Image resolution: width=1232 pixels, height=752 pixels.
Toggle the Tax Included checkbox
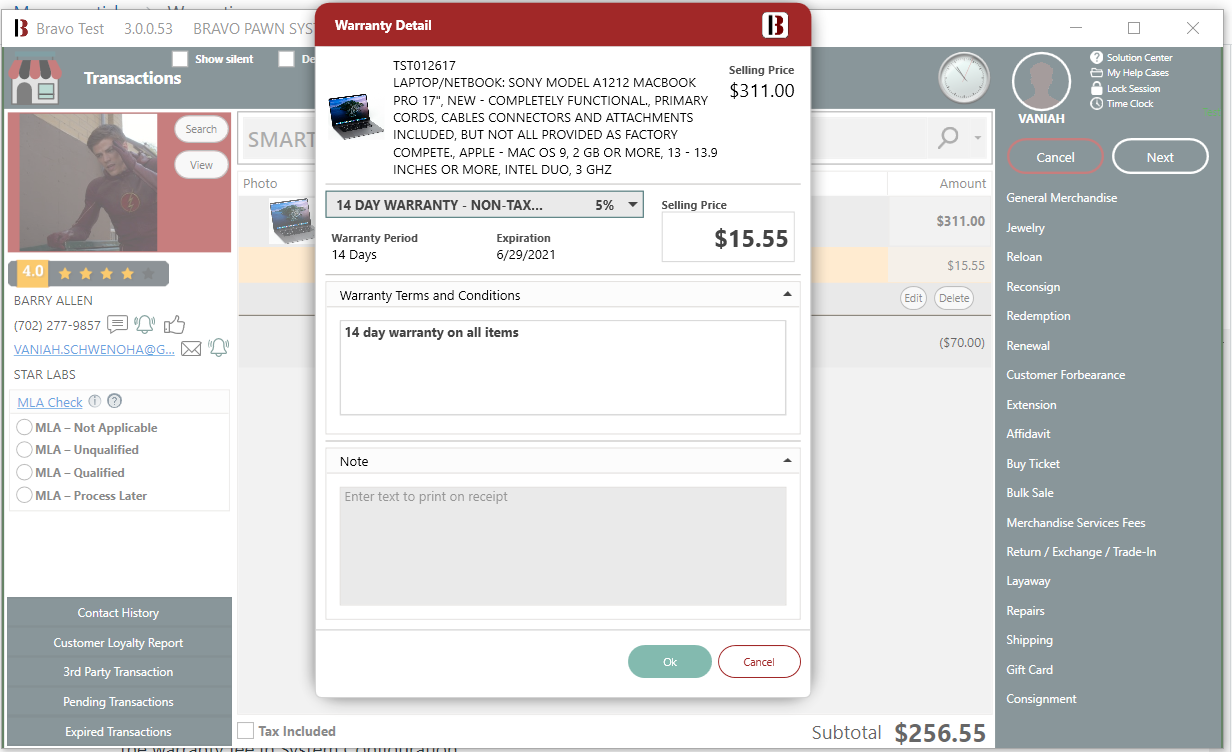coord(246,731)
